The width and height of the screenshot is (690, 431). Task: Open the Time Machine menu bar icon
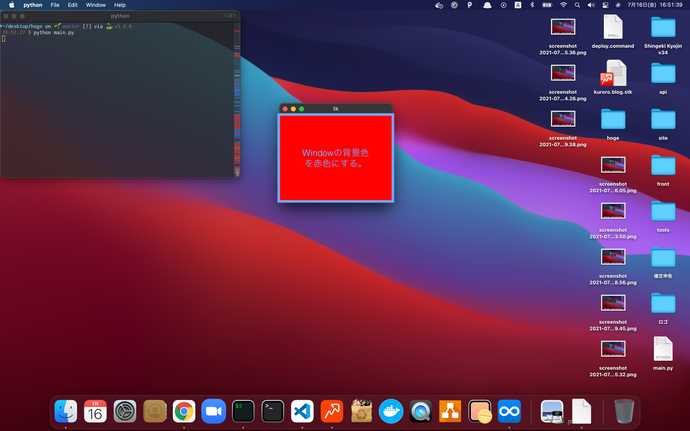point(503,5)
